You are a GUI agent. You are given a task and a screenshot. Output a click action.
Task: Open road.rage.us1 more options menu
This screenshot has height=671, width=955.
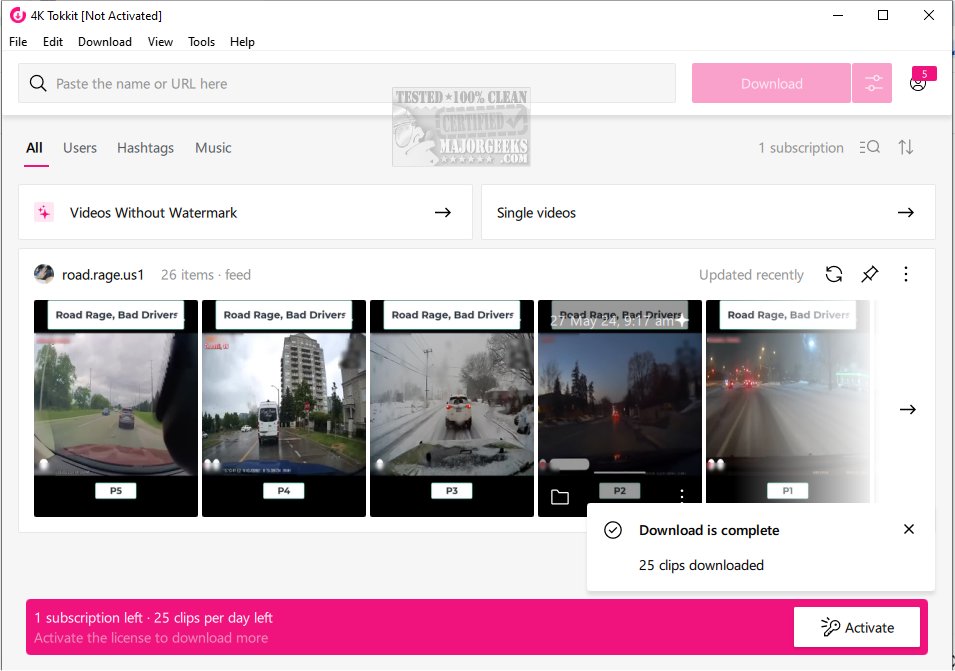[906, 275]
